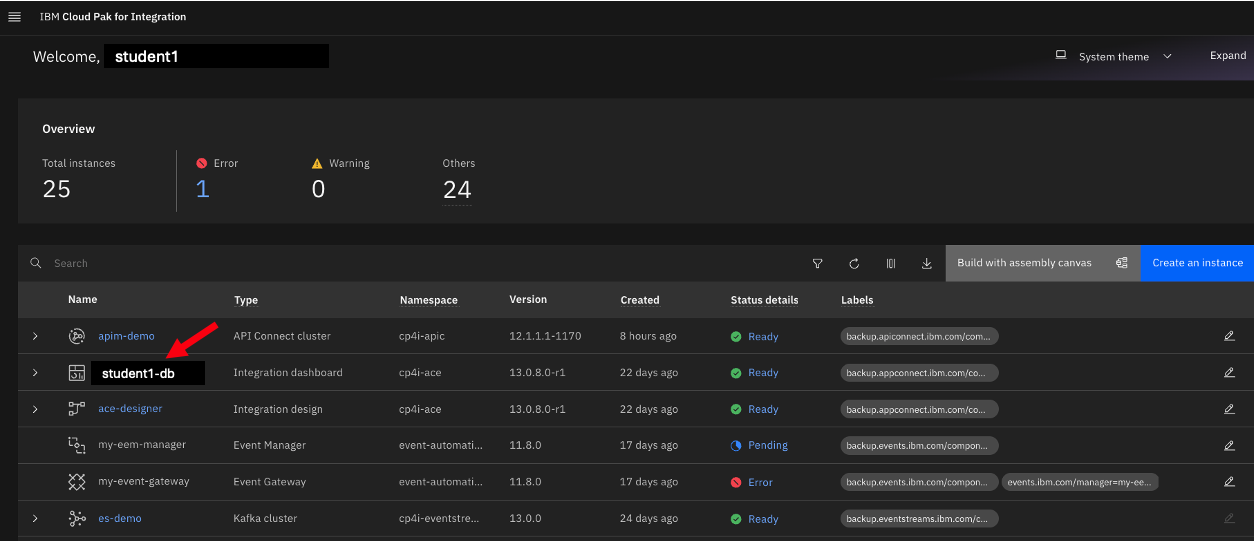The width and height of the screenshot is (1254, 541).
Task: Click Build with assembly canvas
Action: [x=1043, y=263]
